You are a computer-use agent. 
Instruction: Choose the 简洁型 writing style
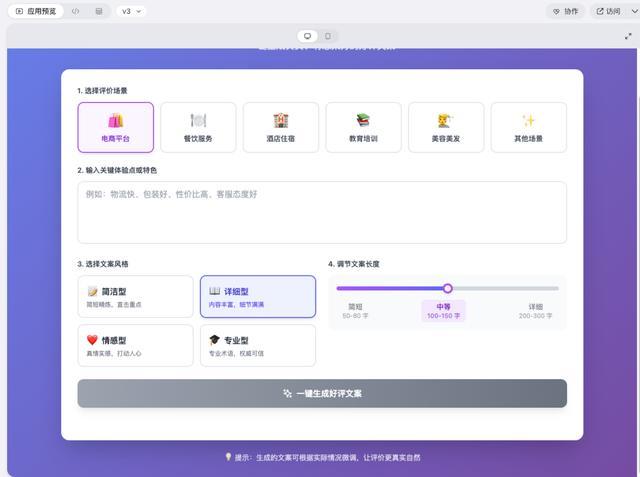pos(136,297)
